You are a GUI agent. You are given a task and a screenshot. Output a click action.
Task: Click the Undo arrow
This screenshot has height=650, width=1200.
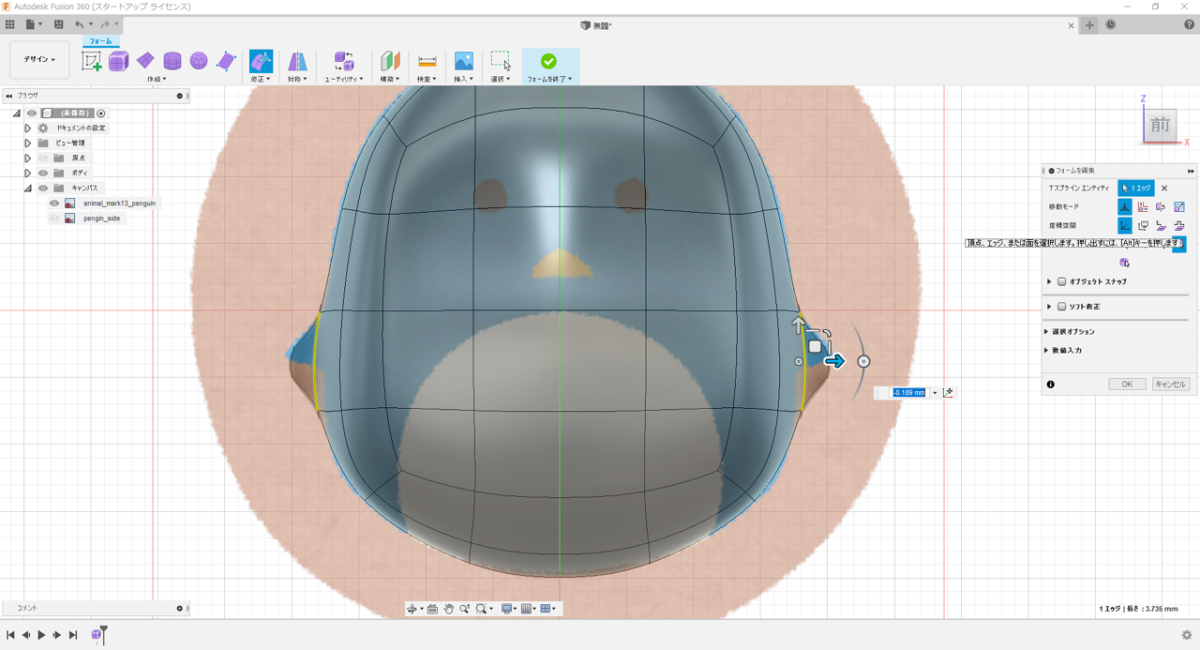80,24
